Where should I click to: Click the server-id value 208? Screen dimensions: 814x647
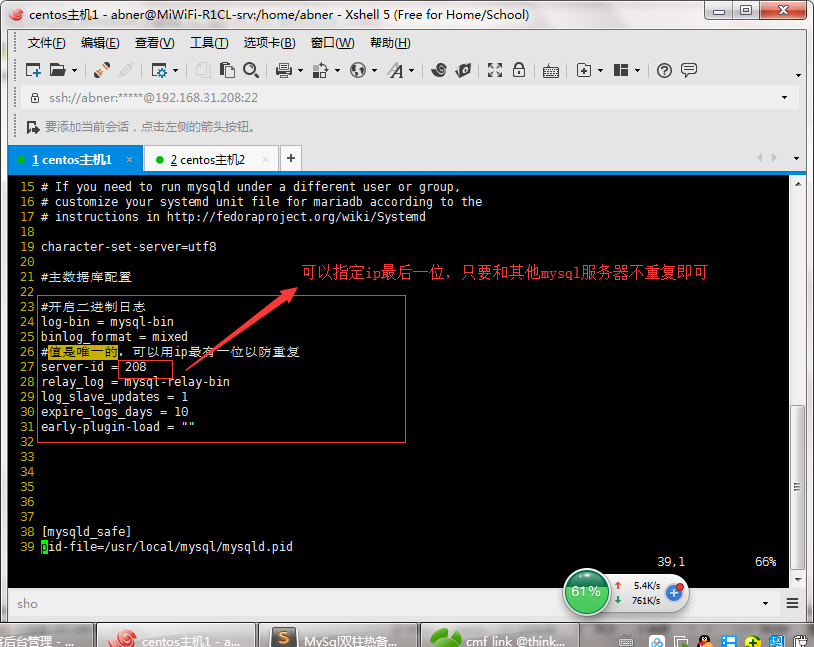click(x=135, y=367)
